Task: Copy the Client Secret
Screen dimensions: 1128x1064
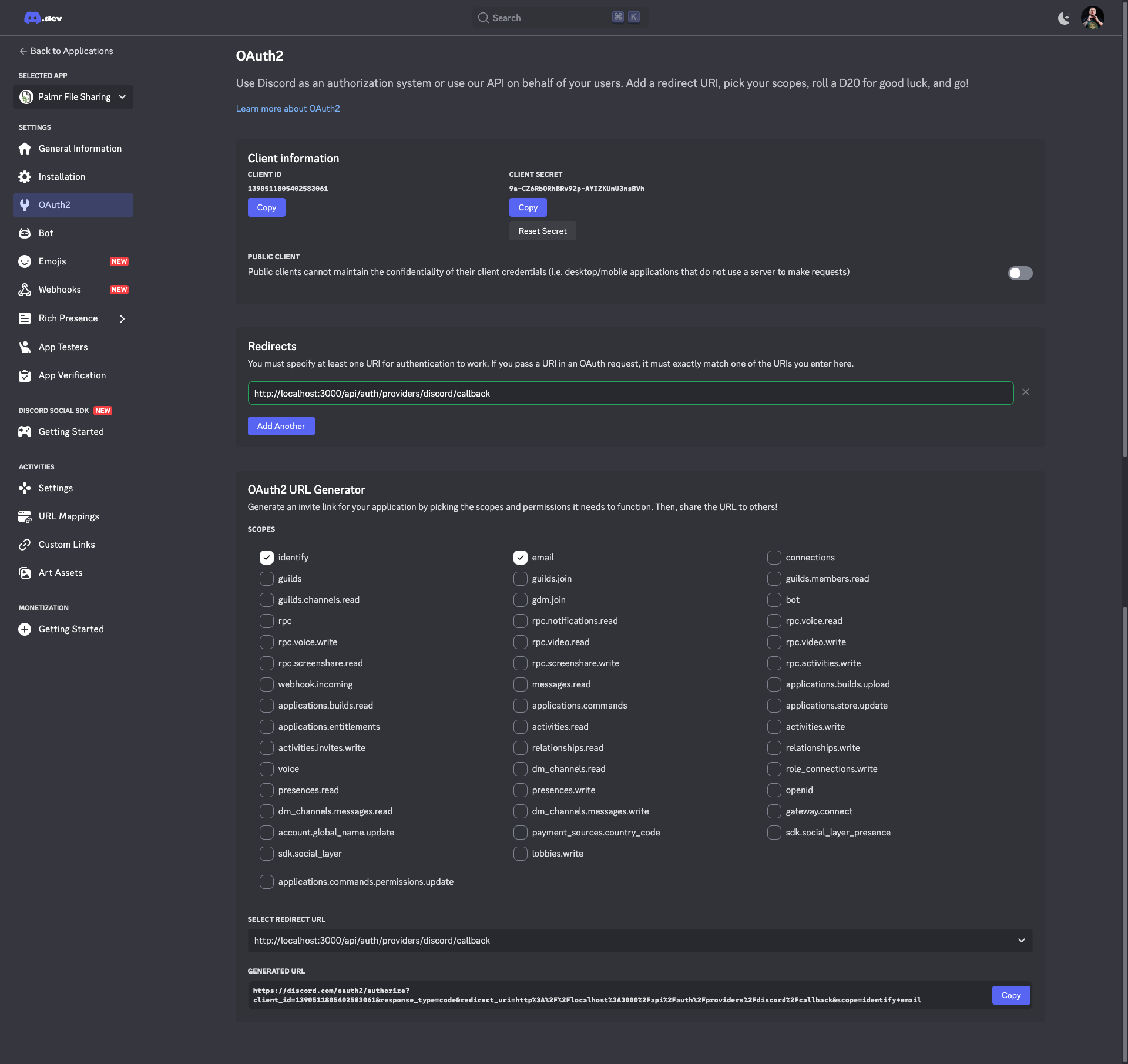Action: pyautogui.click(x=528, y=207)
